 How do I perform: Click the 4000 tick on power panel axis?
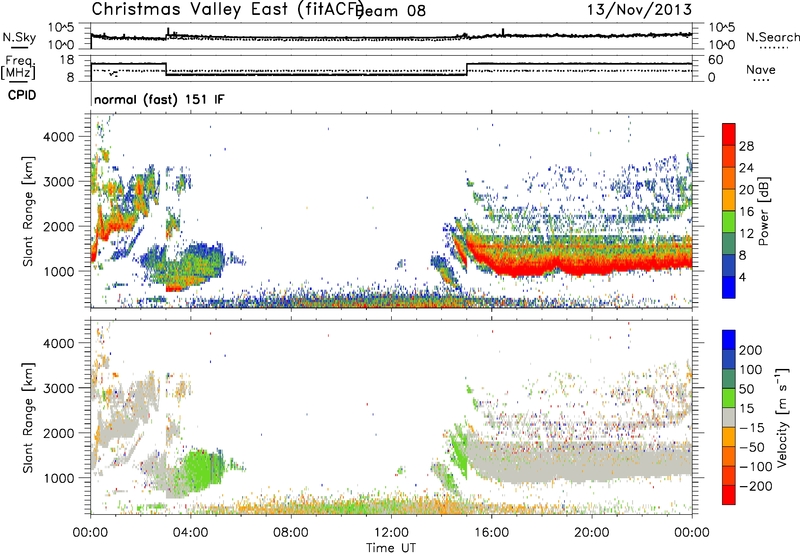coord(58,137)
